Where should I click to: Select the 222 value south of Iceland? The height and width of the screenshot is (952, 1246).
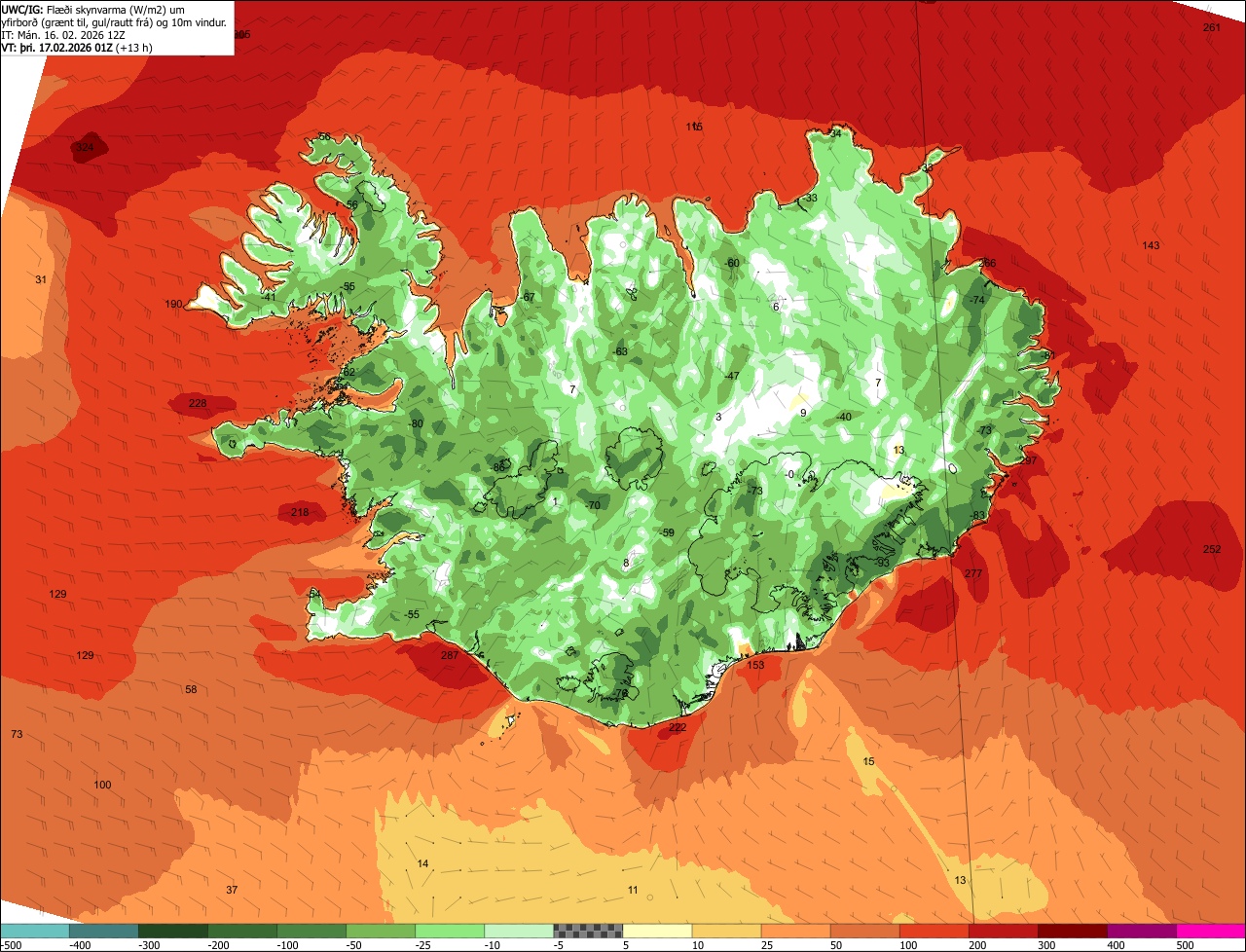[678, 727]
